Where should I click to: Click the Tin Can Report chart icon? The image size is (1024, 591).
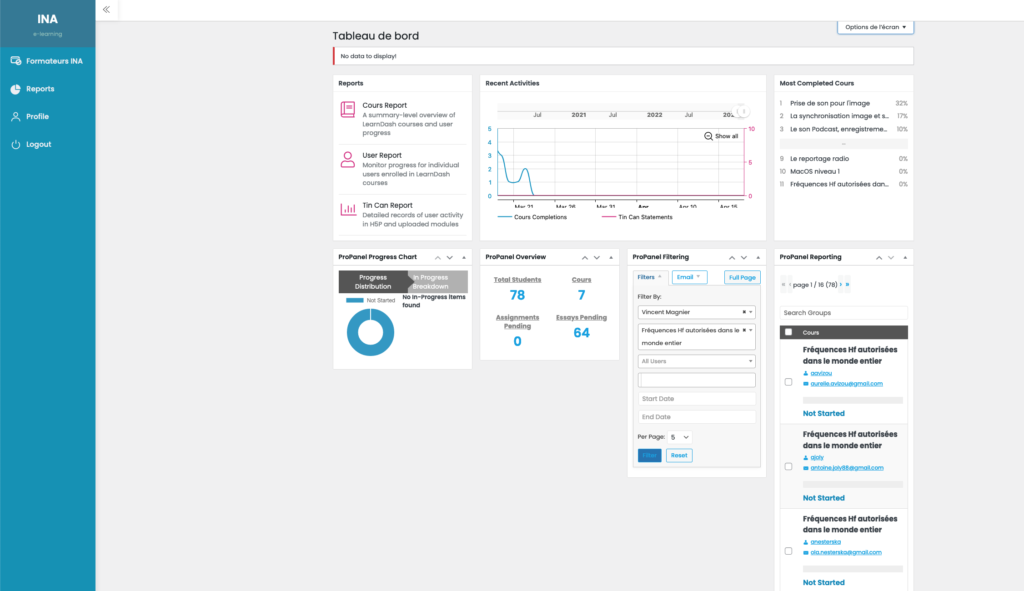click(x=347, y=210)
